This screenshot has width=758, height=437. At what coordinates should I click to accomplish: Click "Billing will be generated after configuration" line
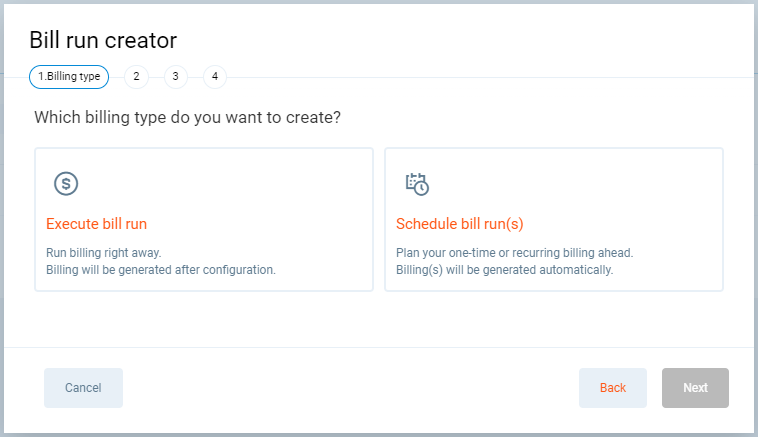click(161, 269)
